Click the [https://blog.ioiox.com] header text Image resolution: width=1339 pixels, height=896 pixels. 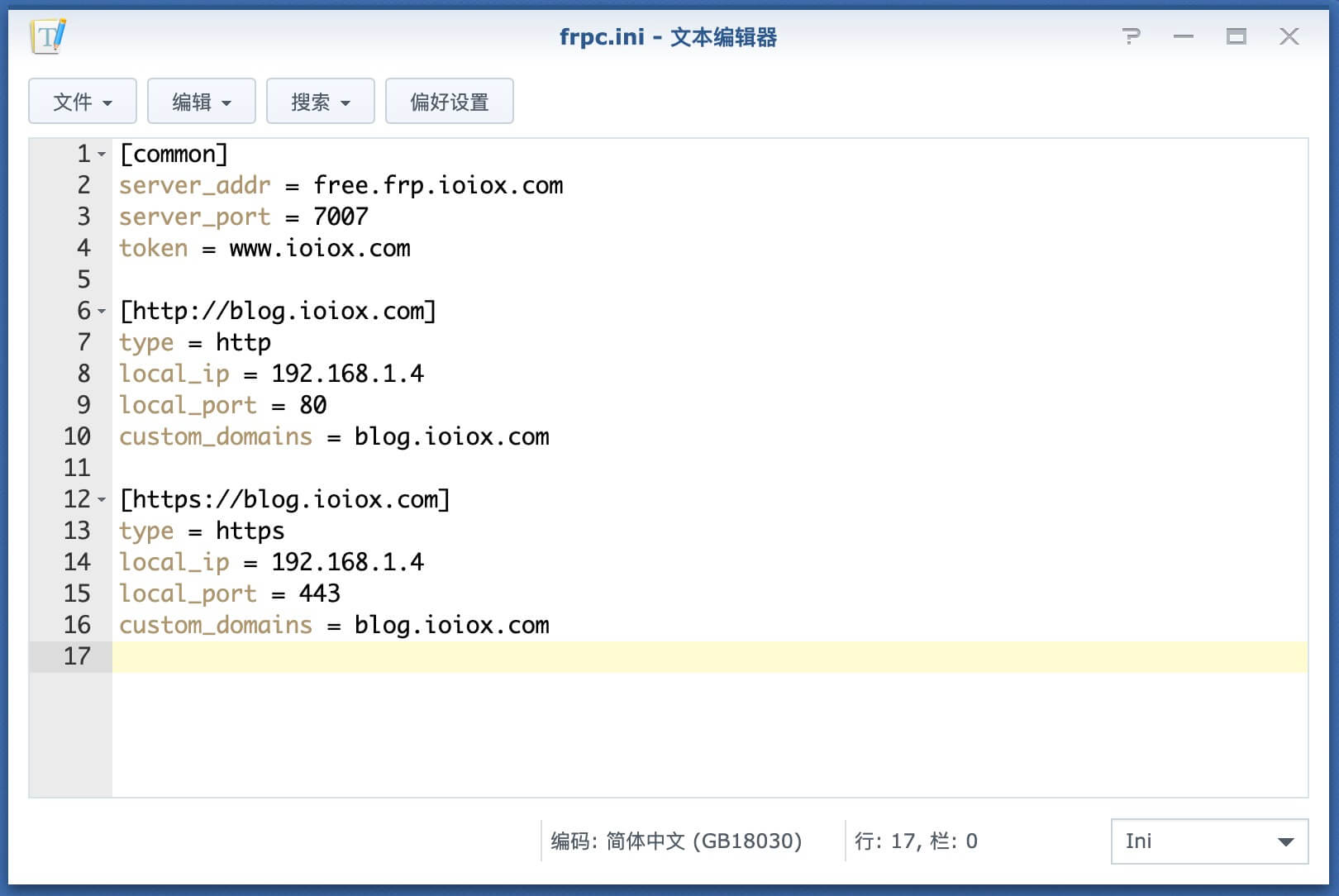285,499
